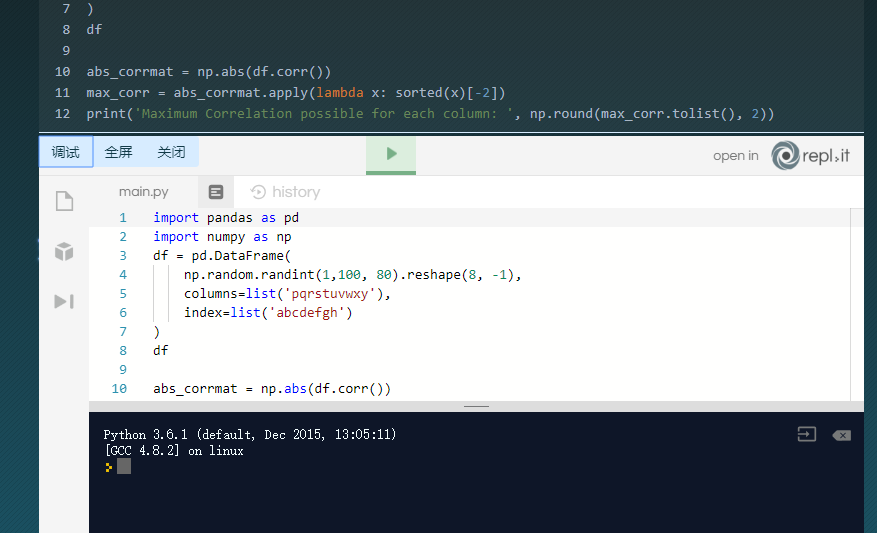Toggle the code formatter icon beside main.py

pyautogui.click(x=216, y=192)
